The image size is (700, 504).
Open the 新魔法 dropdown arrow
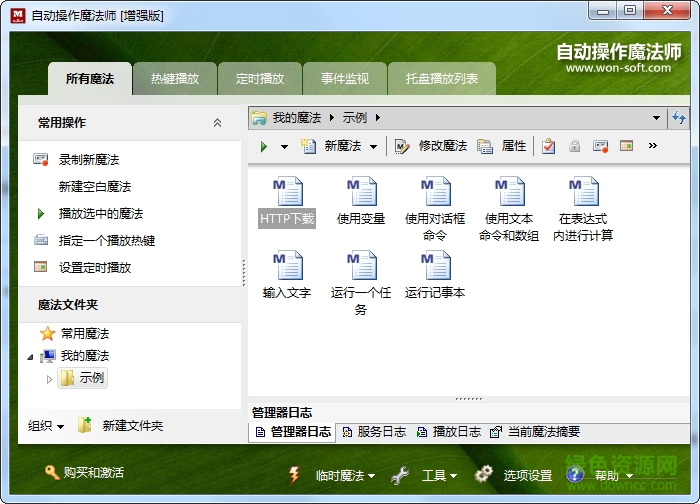[x=374, y=147]
